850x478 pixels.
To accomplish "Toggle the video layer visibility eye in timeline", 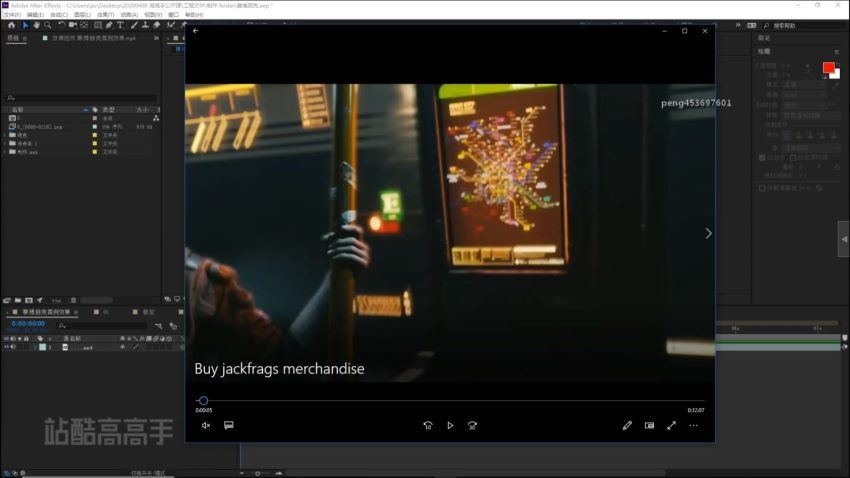I will (6, 347).
